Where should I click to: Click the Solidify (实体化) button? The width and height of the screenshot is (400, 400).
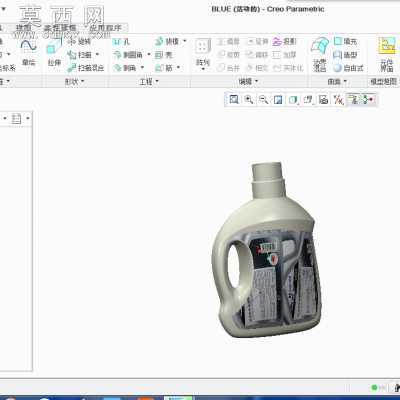(x=288, y=68)
